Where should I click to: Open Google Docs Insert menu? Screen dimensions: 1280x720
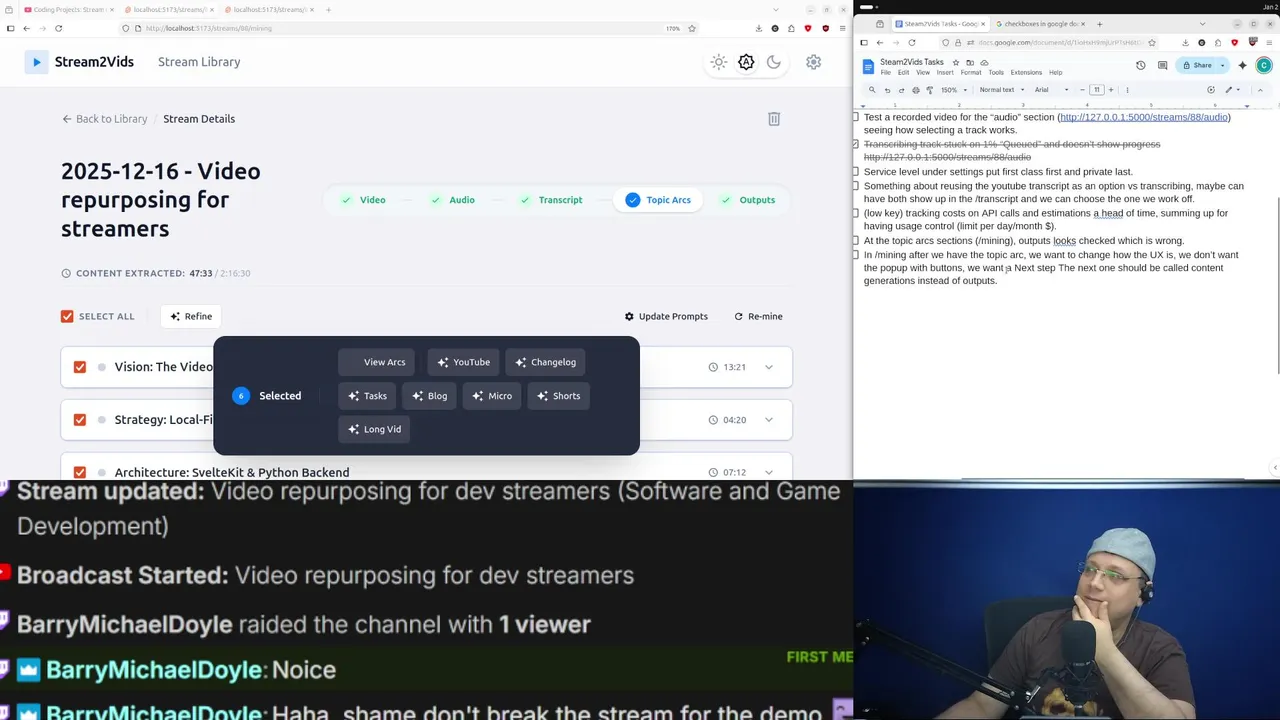945,73
